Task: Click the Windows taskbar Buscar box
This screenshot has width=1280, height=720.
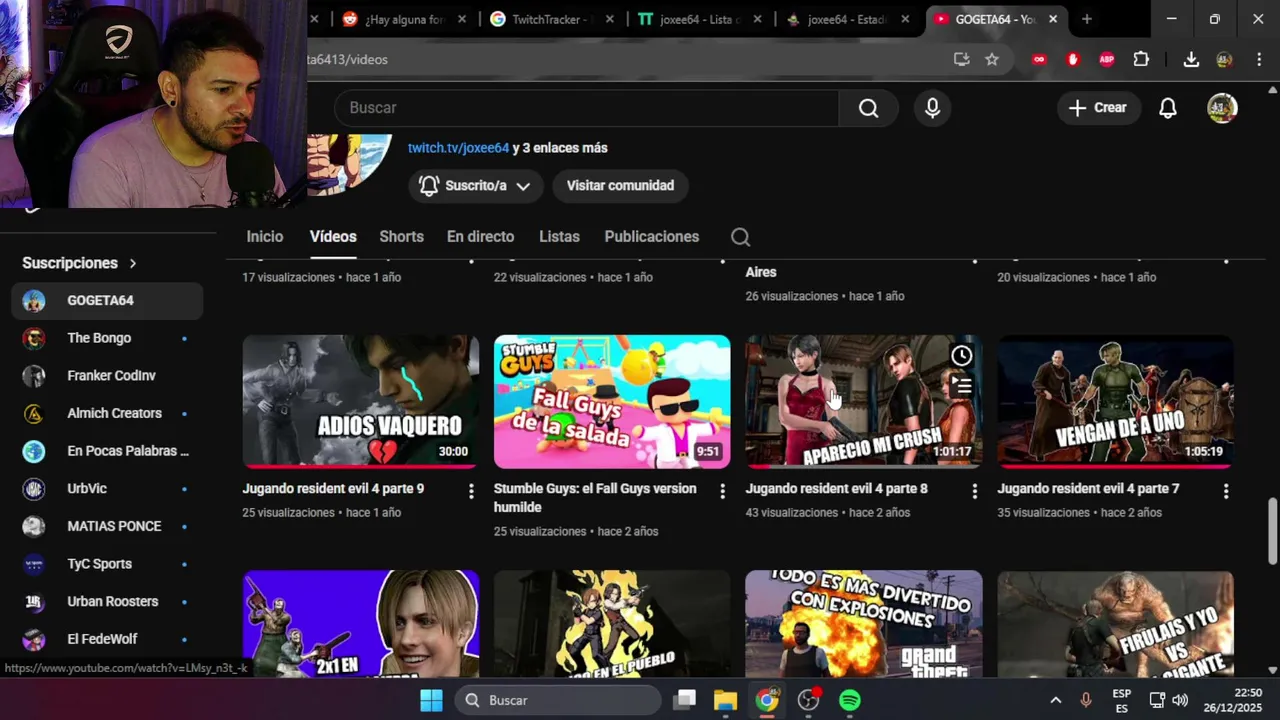Action: [x=557, y=700]
